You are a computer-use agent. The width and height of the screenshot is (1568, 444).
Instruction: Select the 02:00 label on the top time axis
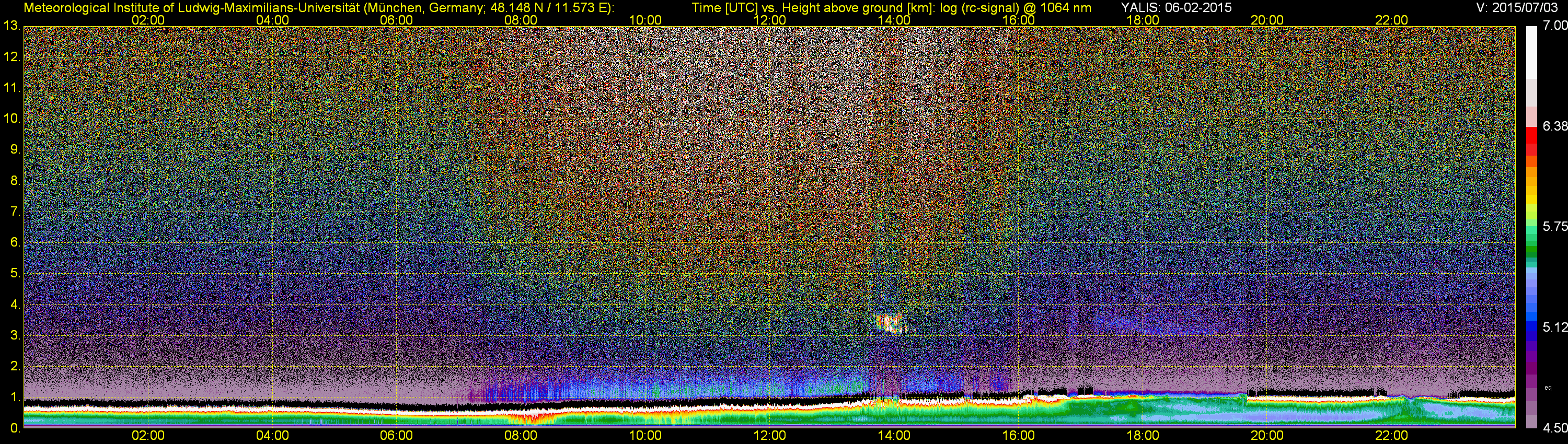point(148,20)
